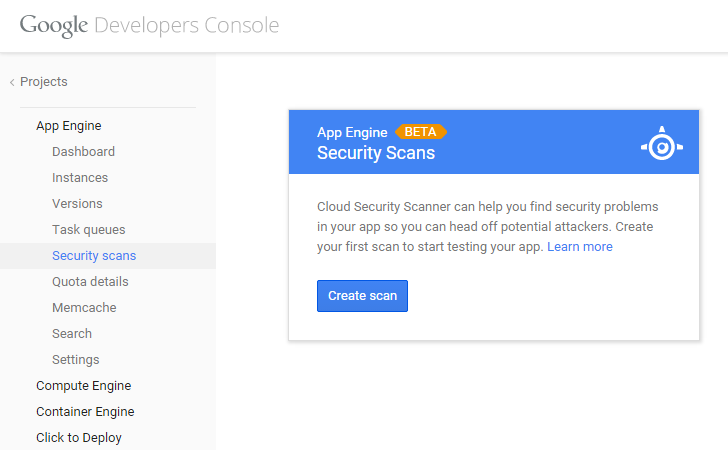Open the Instances page
728x450 pixels.
tap(80, 178)
